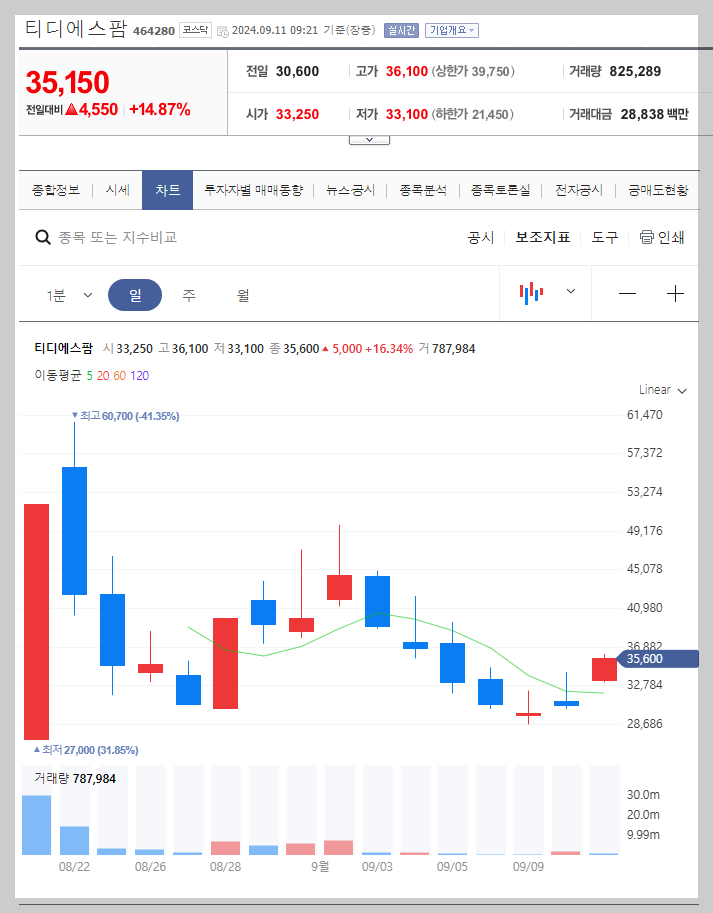Select the 주 weekly timeframe
Screen dimensions: 713x913
click(x=189, y=293)
